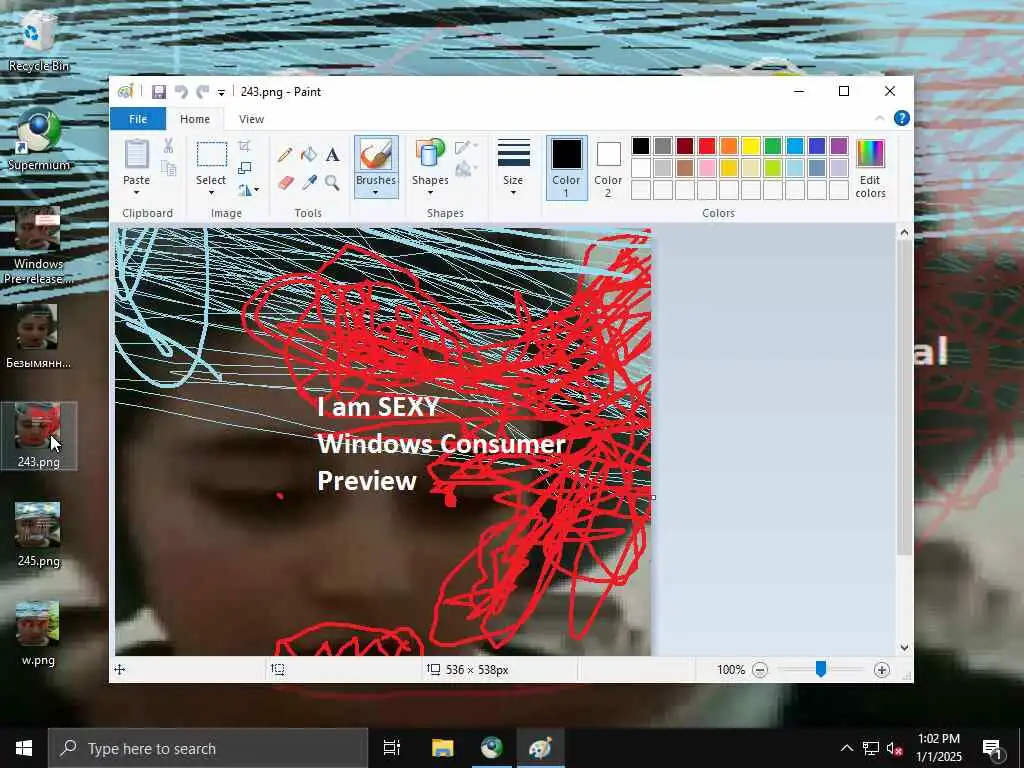Select the Supermium desktop shortcut
This screenshot has height=768, width=1024.
[39, 139]
